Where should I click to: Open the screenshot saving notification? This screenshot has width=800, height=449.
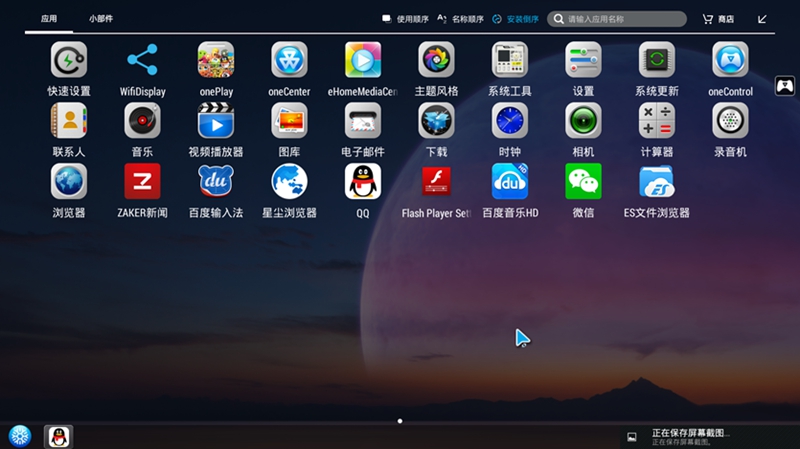710,436
